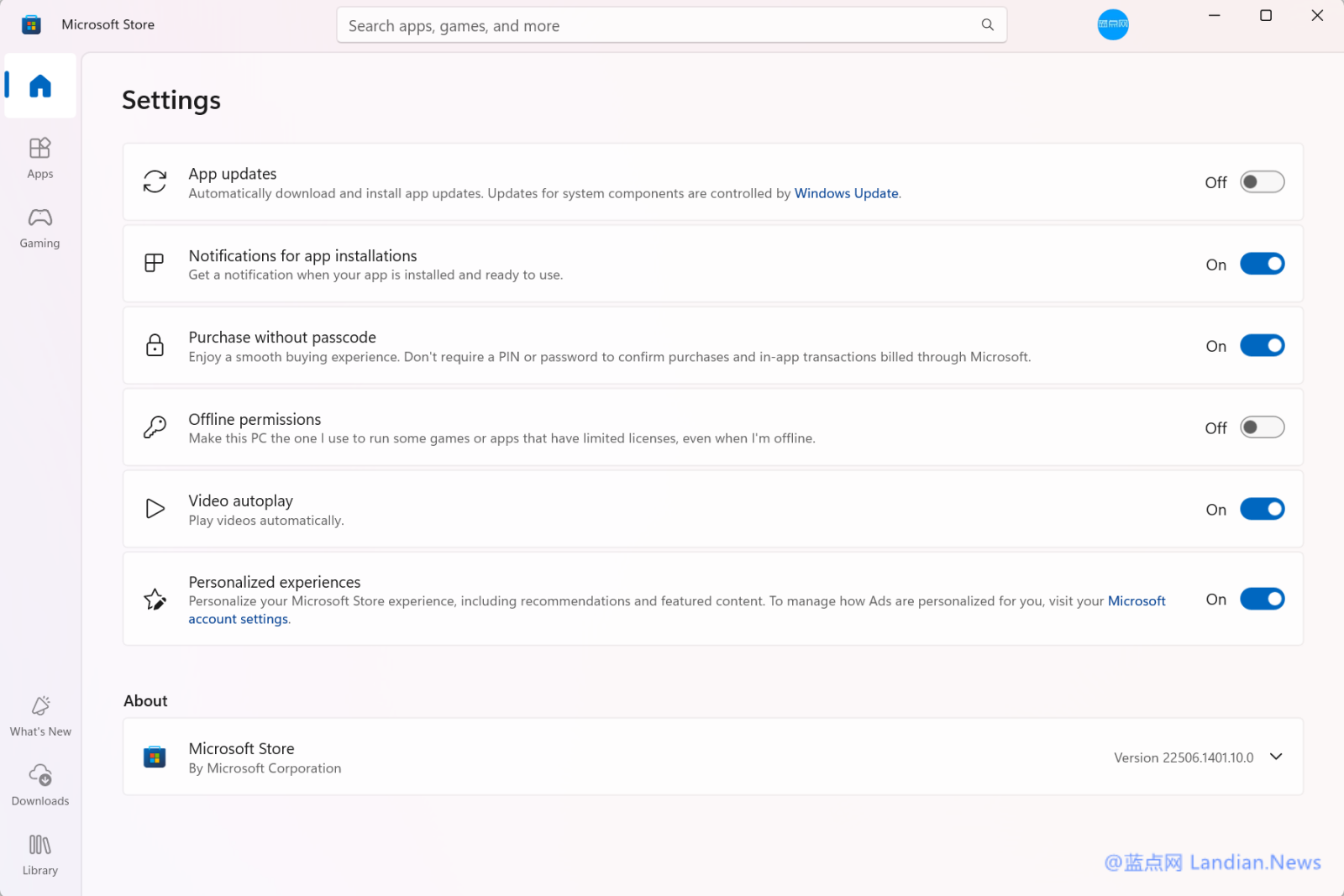This screenshot has width=1344, height=896.
Task: Open What's New in sidebar
Action: [40, 715]
